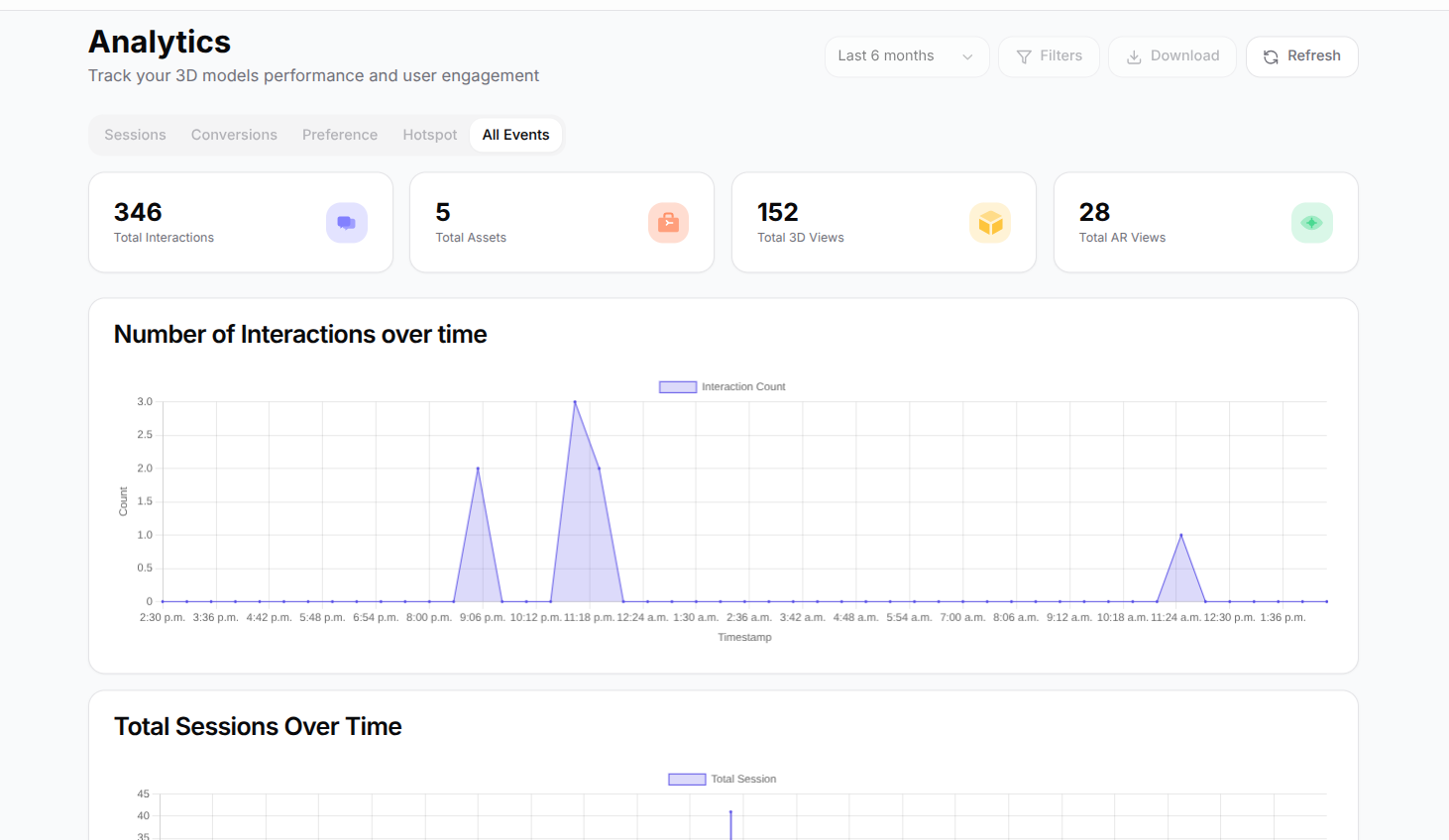The height and width of the screenshot is (840, 1449).
Task: Click the Number of Interactions over time heading
Action: 300,335
